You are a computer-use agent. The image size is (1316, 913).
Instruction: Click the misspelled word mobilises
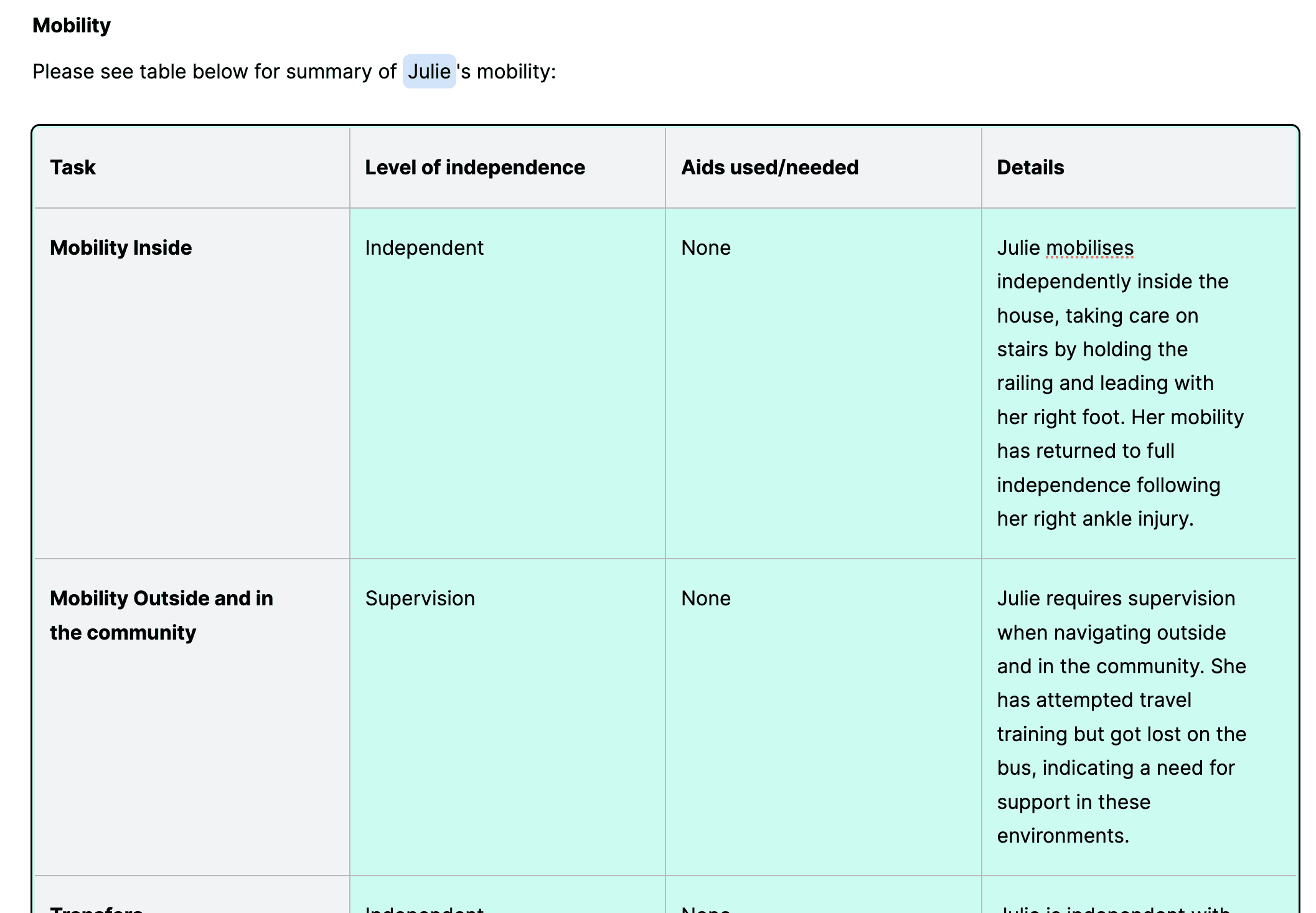click(1089, 248)
